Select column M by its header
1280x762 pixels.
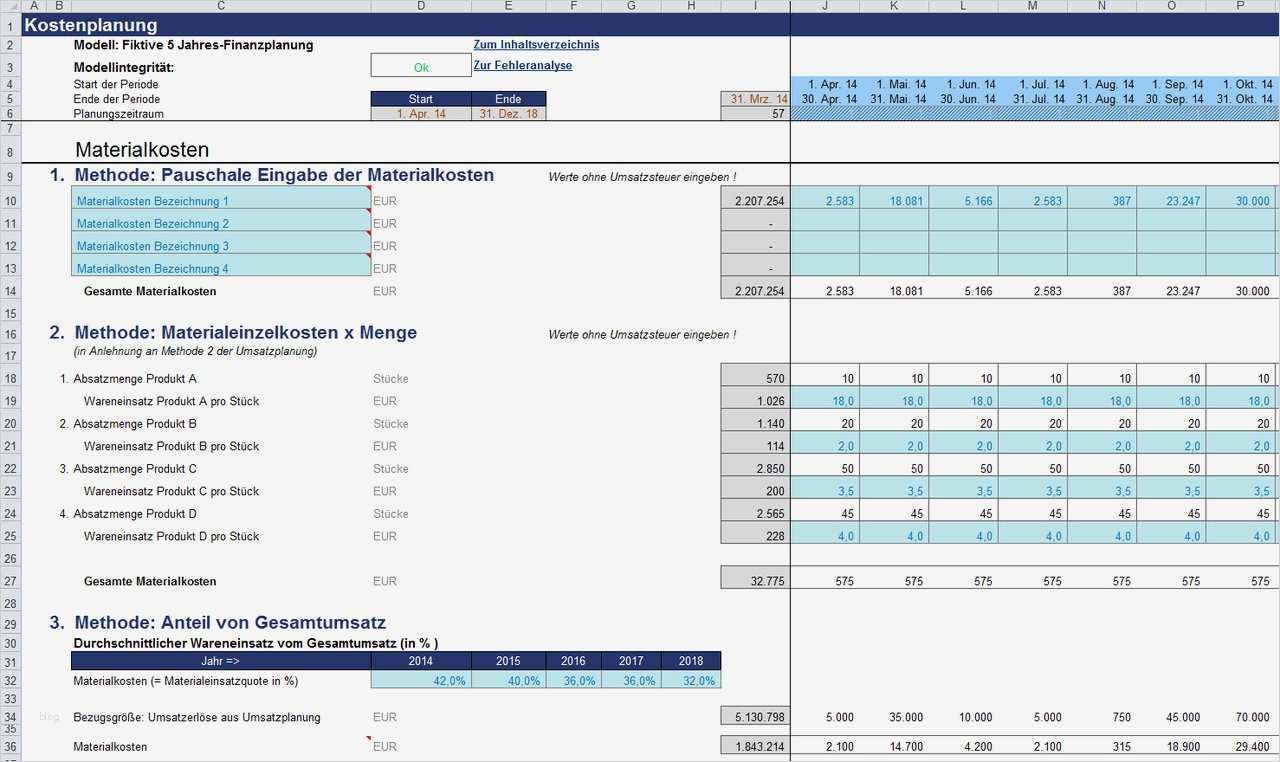pyautogui.click(x=1033, y=7)
